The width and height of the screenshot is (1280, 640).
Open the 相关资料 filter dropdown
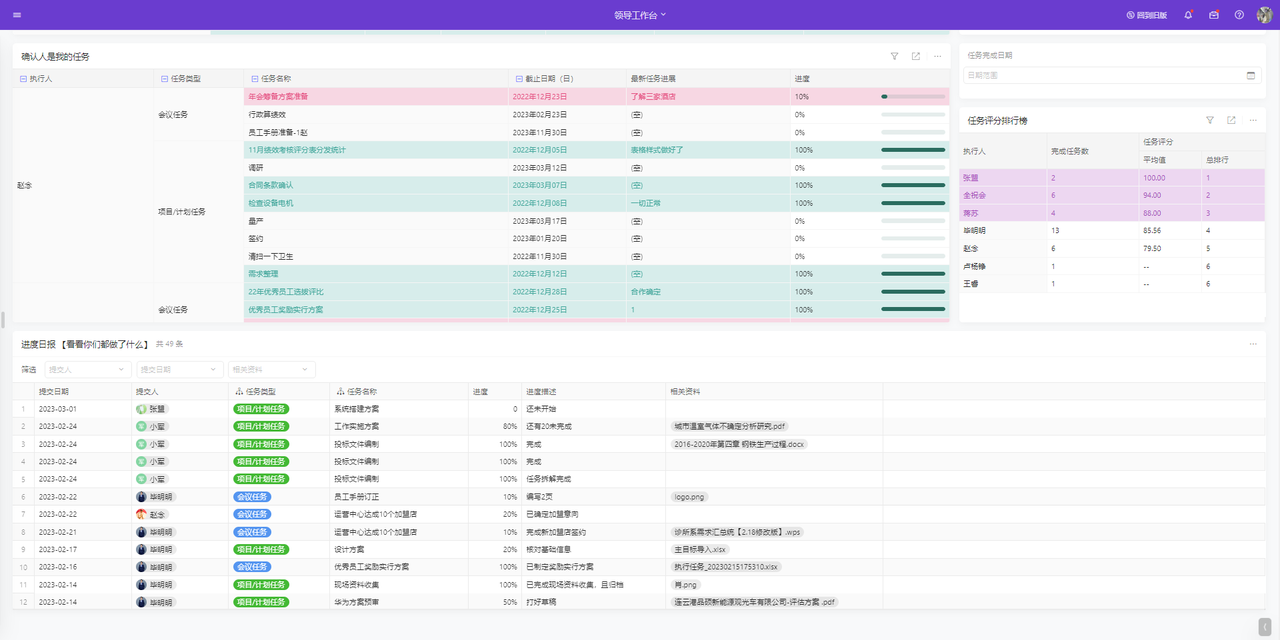271,369
